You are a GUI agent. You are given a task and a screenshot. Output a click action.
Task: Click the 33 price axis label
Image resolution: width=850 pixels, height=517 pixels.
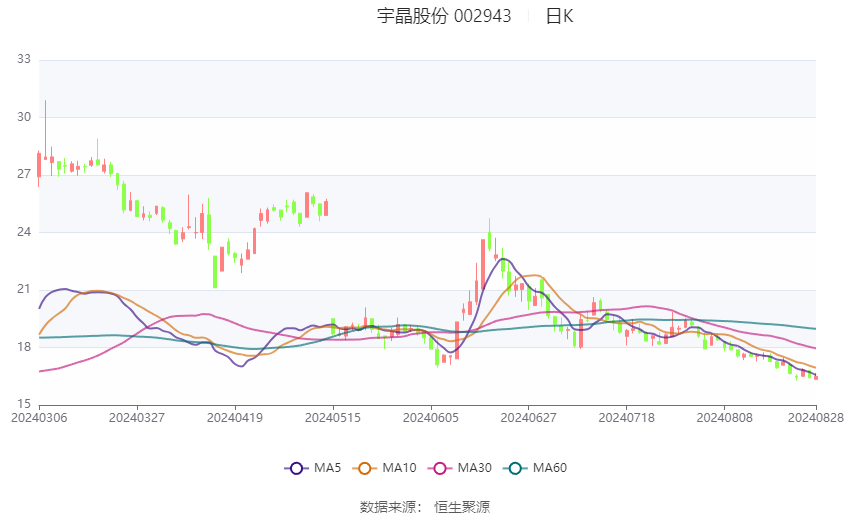(x=24, y=59)
